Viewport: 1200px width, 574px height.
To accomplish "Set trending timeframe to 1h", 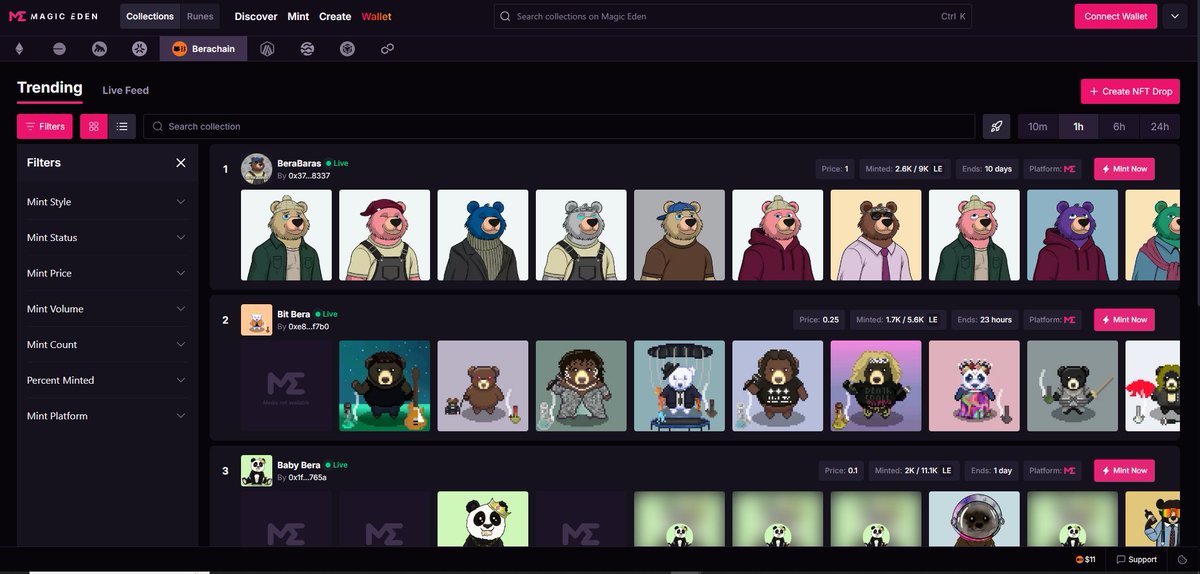I will [x=1078, y=126].
